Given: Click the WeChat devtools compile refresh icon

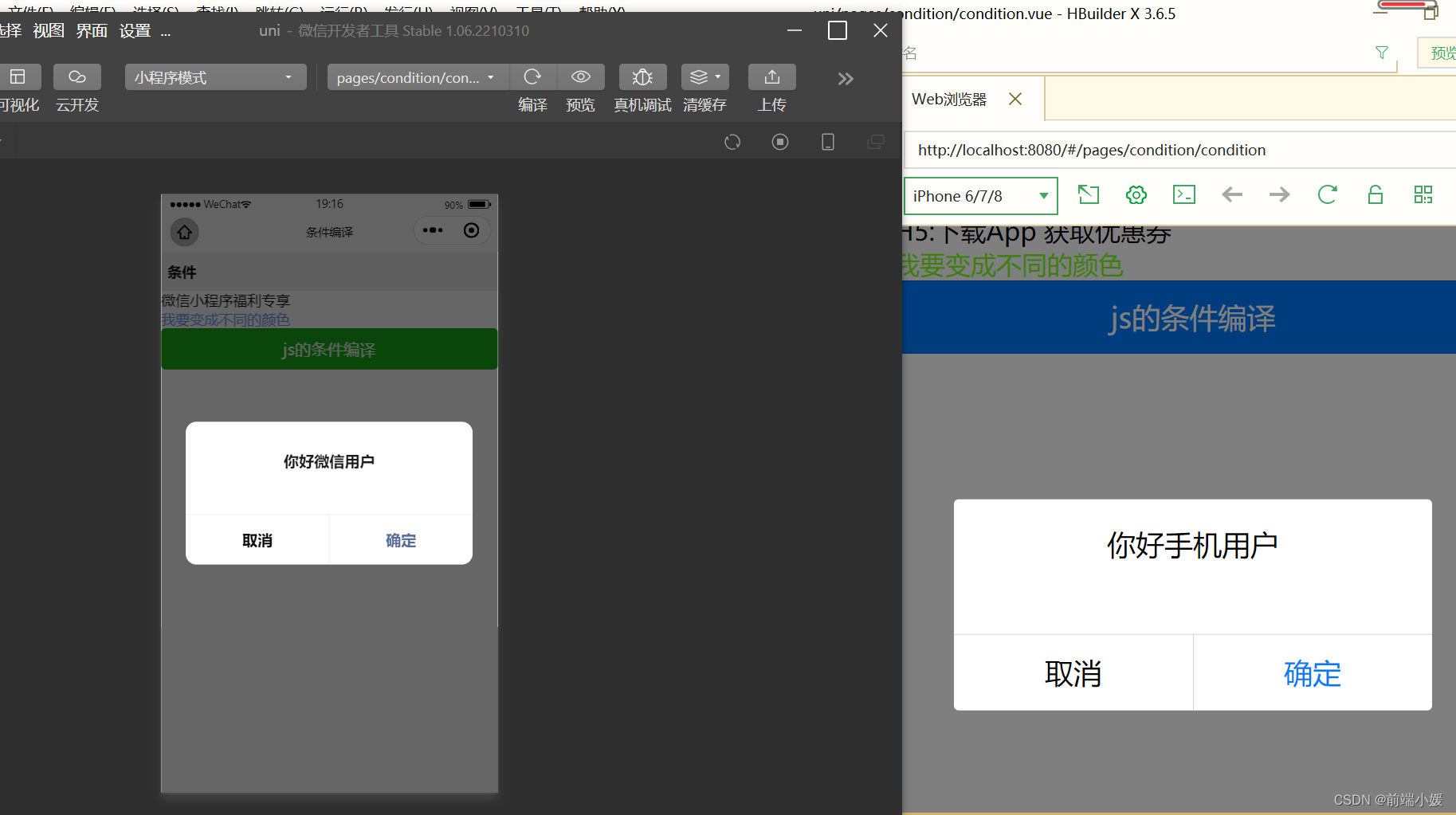Looking at the screenshot, I should 532,77.
